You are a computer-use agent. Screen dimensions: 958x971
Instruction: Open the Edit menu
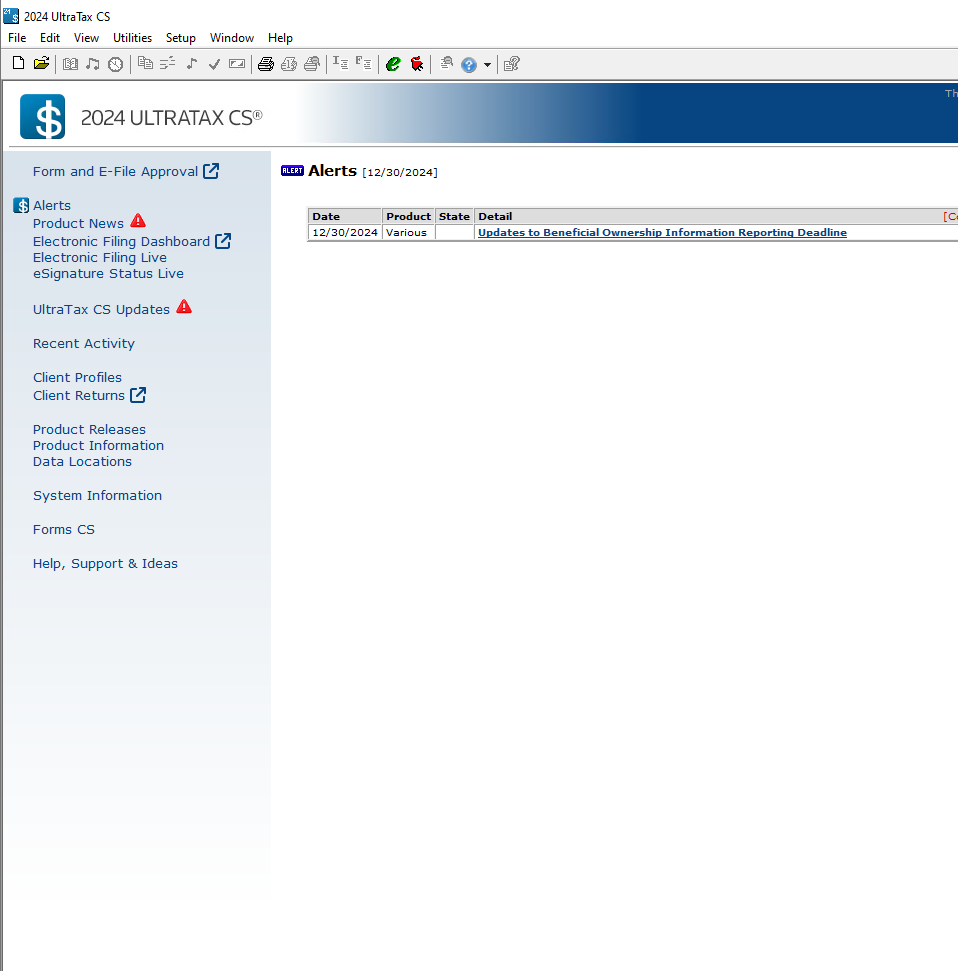click(50, 38)
